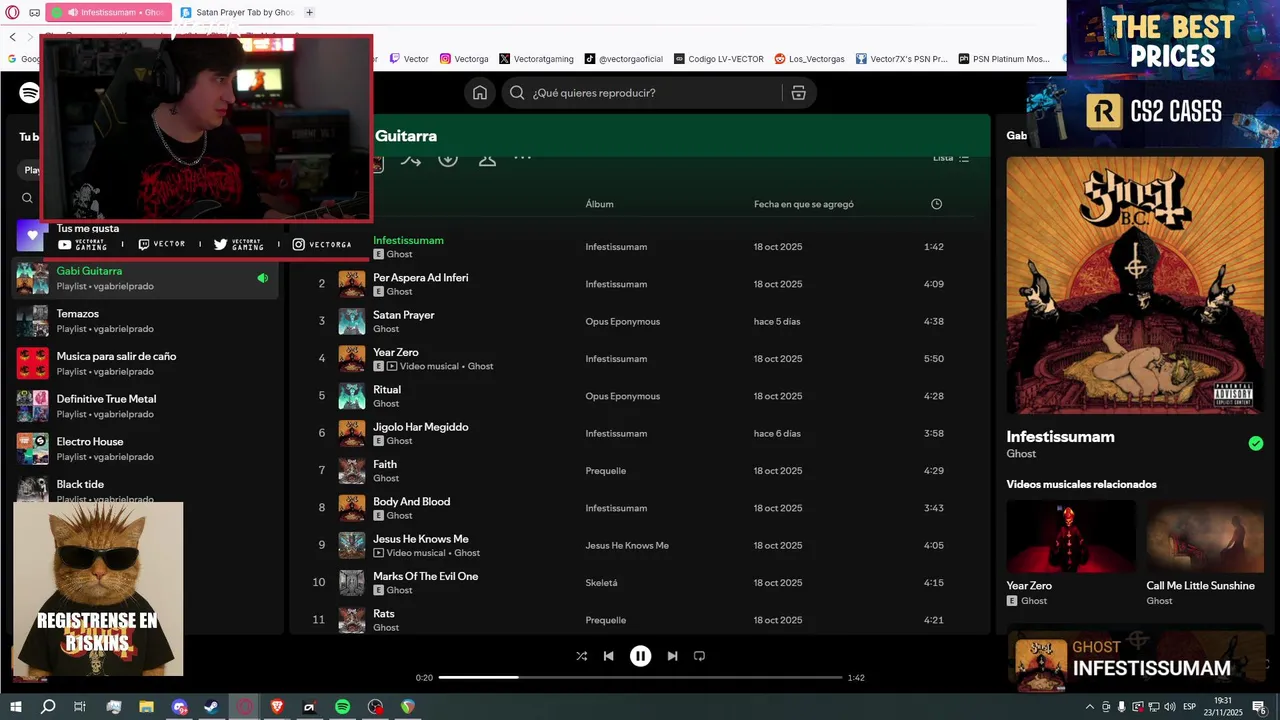Seek on the song progress bar
The image size is (1280, 720).
pyautogui.click(x=640, y=677)
